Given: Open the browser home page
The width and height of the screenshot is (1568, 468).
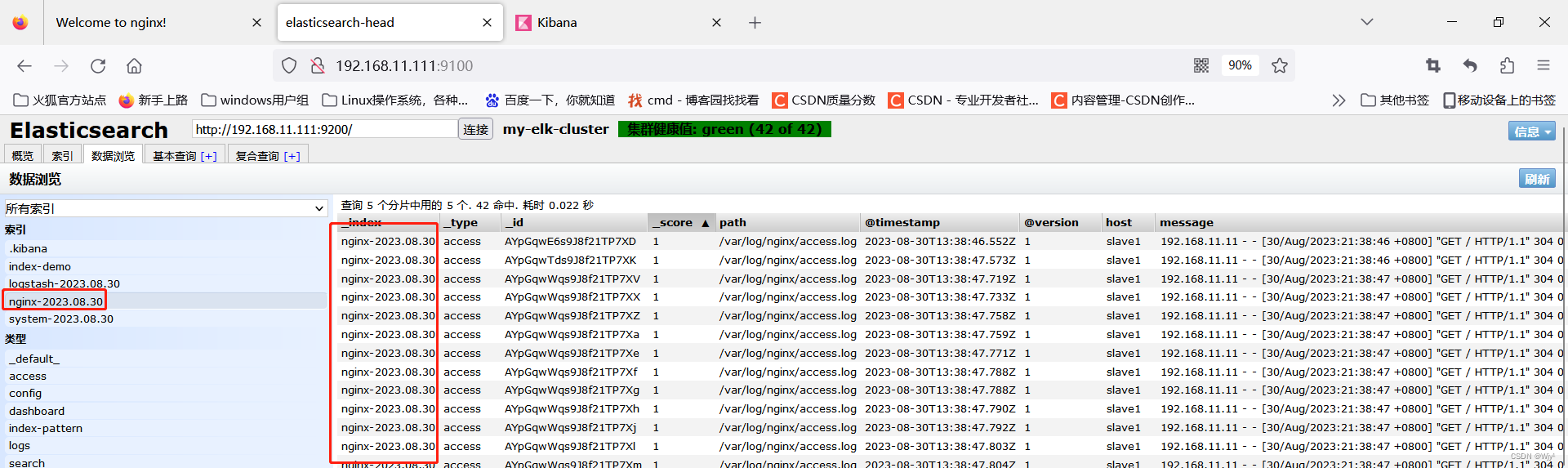Looking at the screenshot, I should pyautogui.click(x=134, y=66).
